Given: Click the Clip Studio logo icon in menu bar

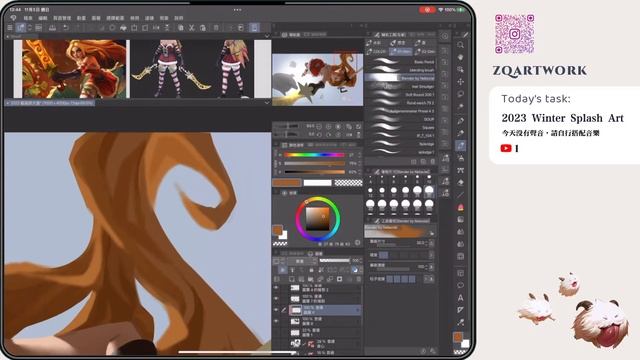Looking at the screenshot, I should point(13,18).
